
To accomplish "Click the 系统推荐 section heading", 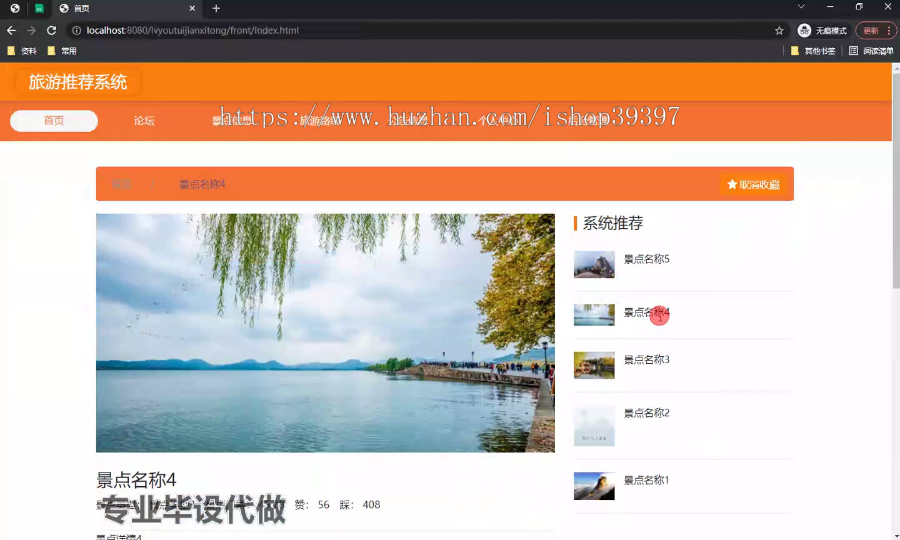I will point(612,223).
